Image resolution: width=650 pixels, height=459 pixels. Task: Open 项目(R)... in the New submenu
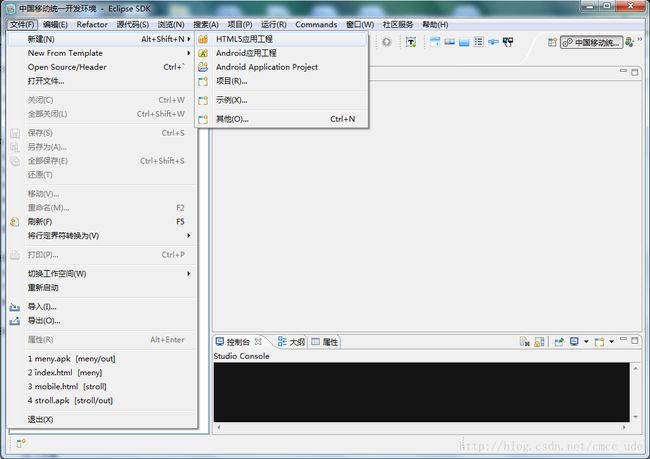pyautogui.click(x=281, y=81)
